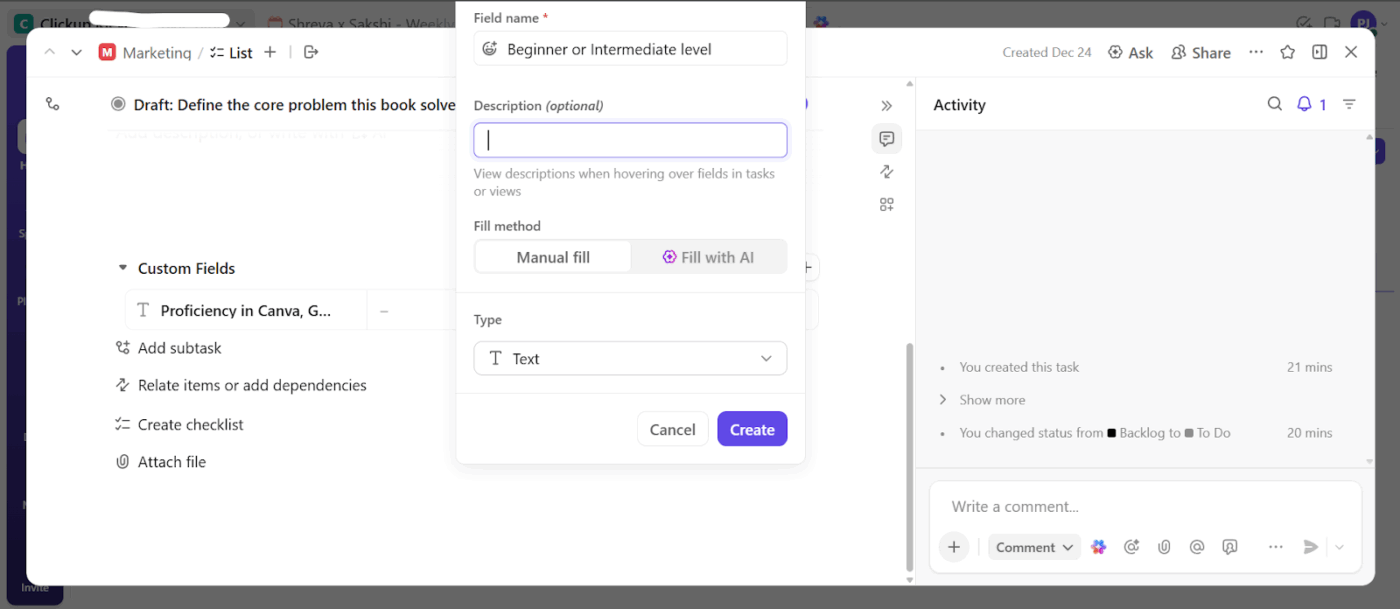This screenshot has width=1400, height=609.
Task: Search the Activity feed
Action: [1275, 103]
